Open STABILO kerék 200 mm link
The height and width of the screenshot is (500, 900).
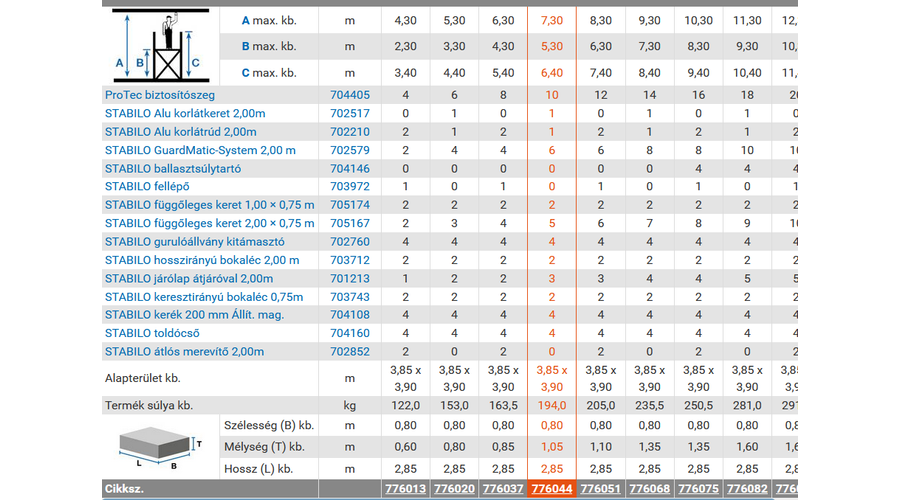pyautogui.click(x=194, y=315)
